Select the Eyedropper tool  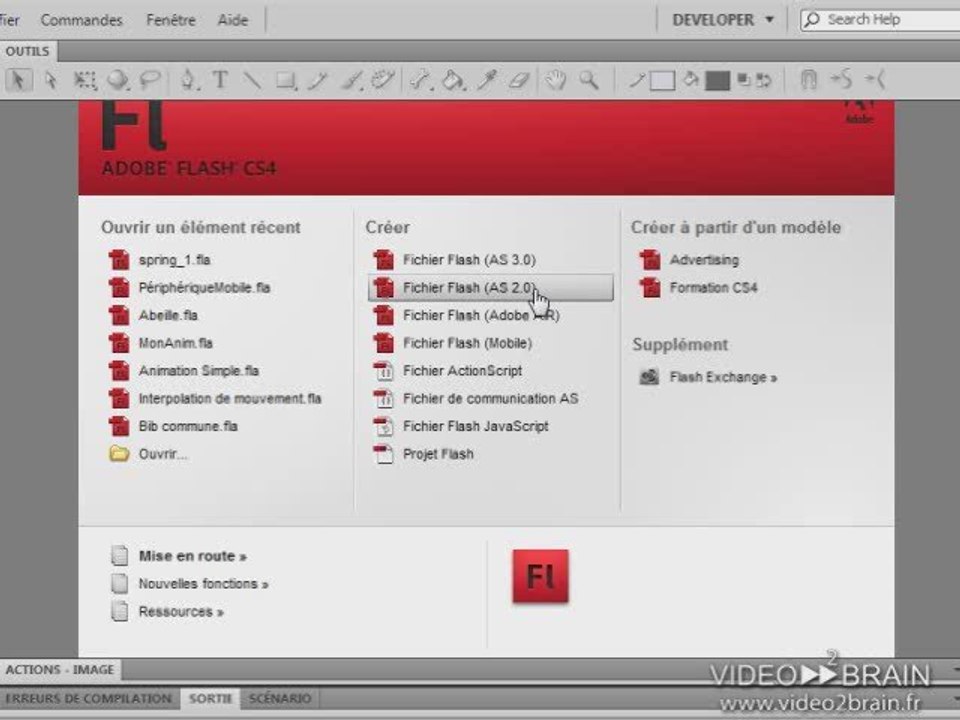pos(487,80)
